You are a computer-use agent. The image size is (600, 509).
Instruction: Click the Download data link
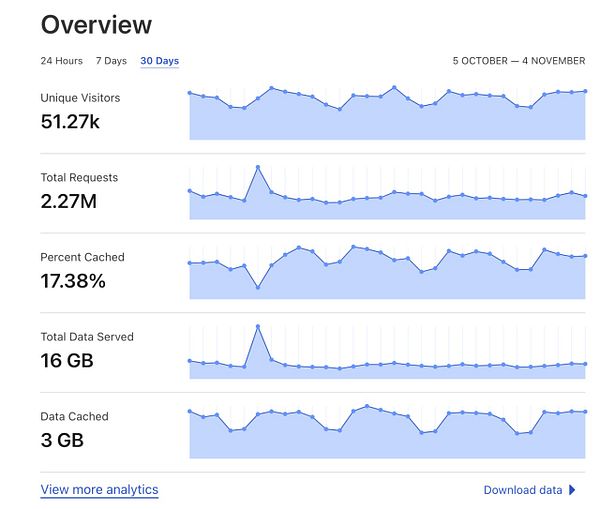coord(522,490)
